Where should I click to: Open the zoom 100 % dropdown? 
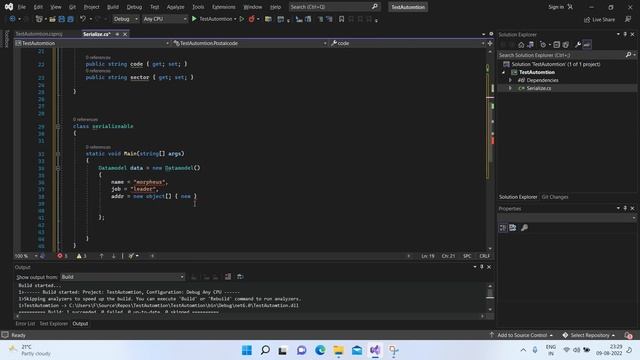click(x=36, y=256)
